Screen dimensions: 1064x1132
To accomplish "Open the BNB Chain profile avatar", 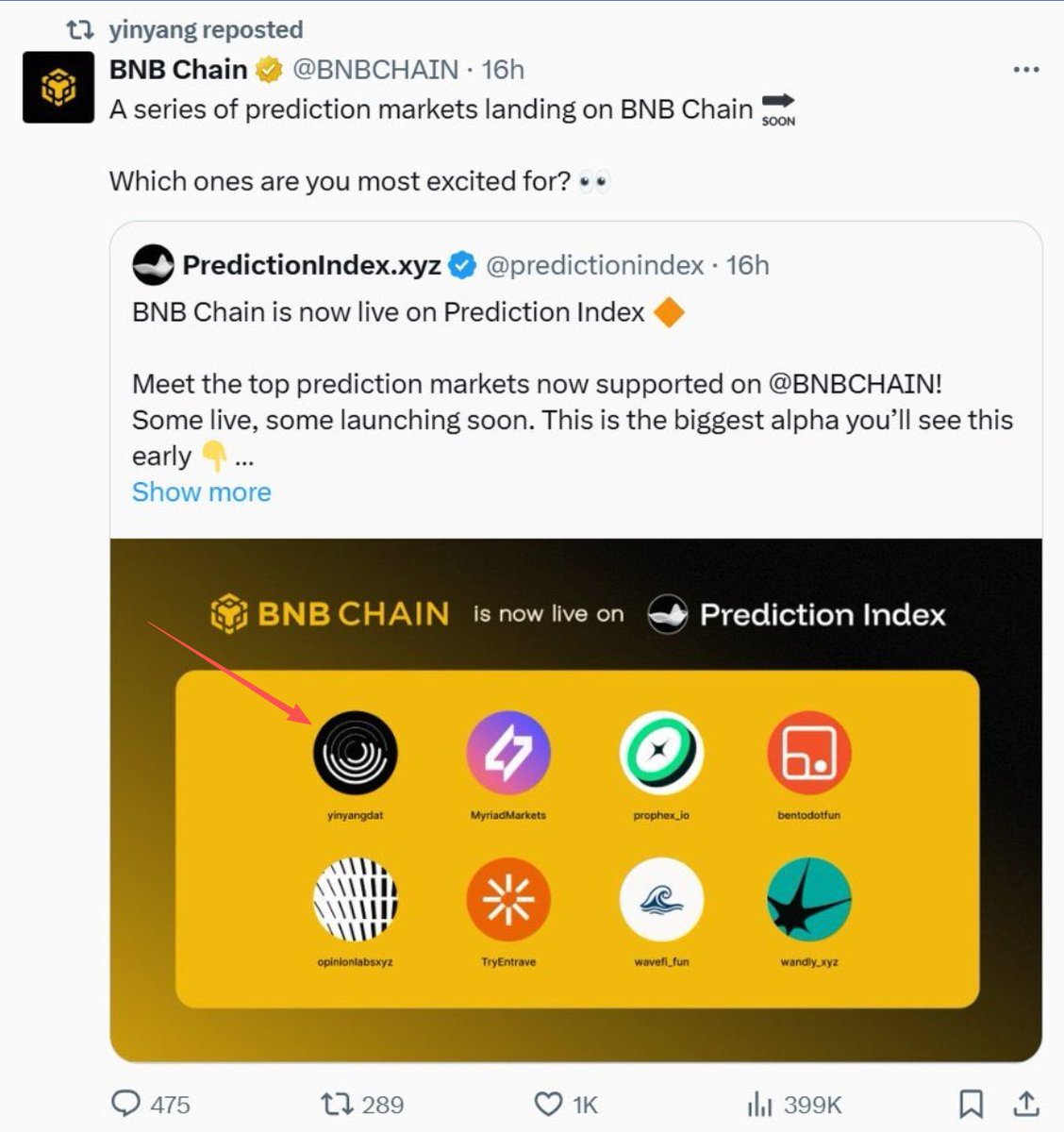I will pos(58,88).
